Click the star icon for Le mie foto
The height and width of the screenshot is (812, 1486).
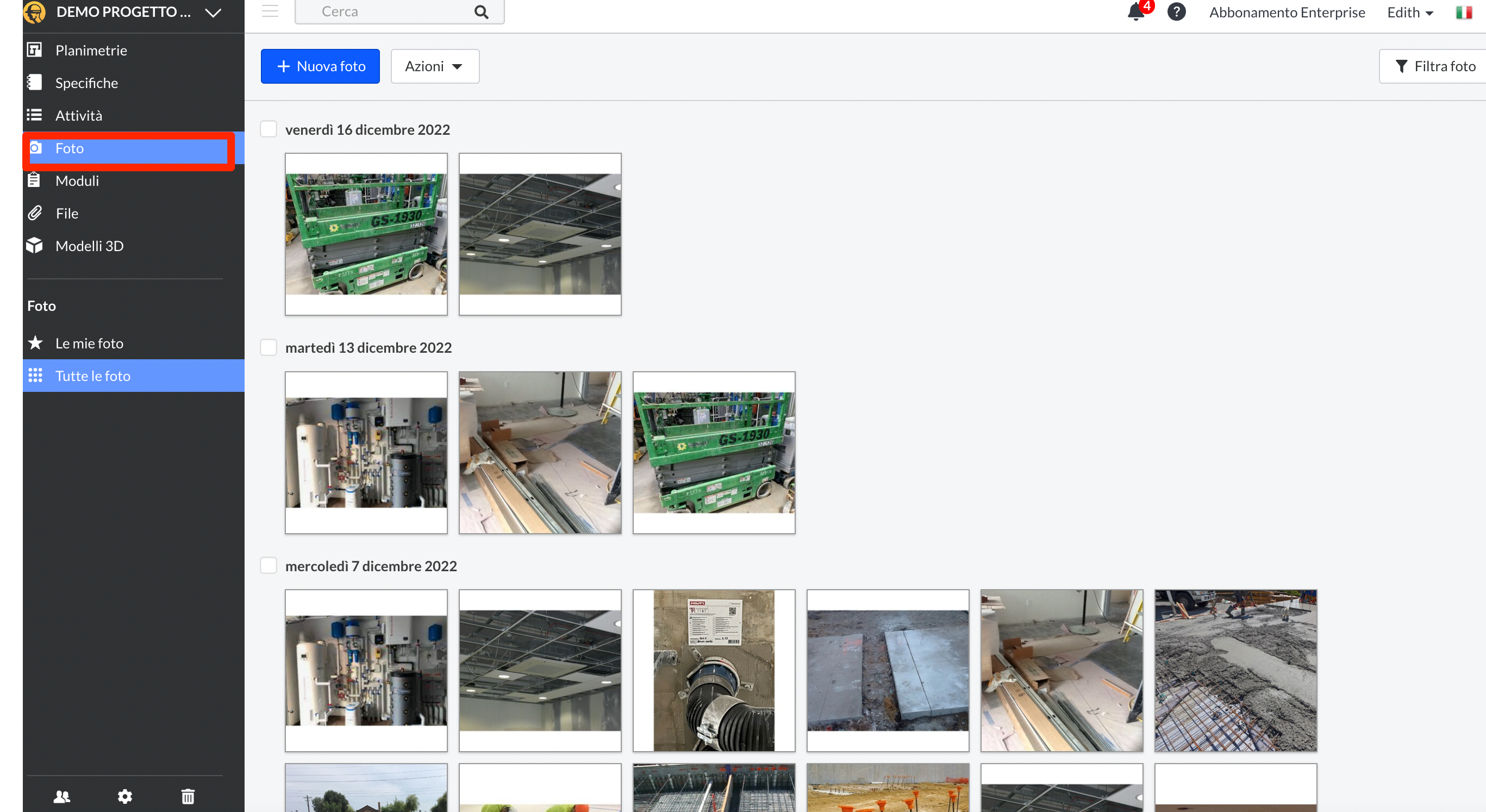(x=35, y=343)
